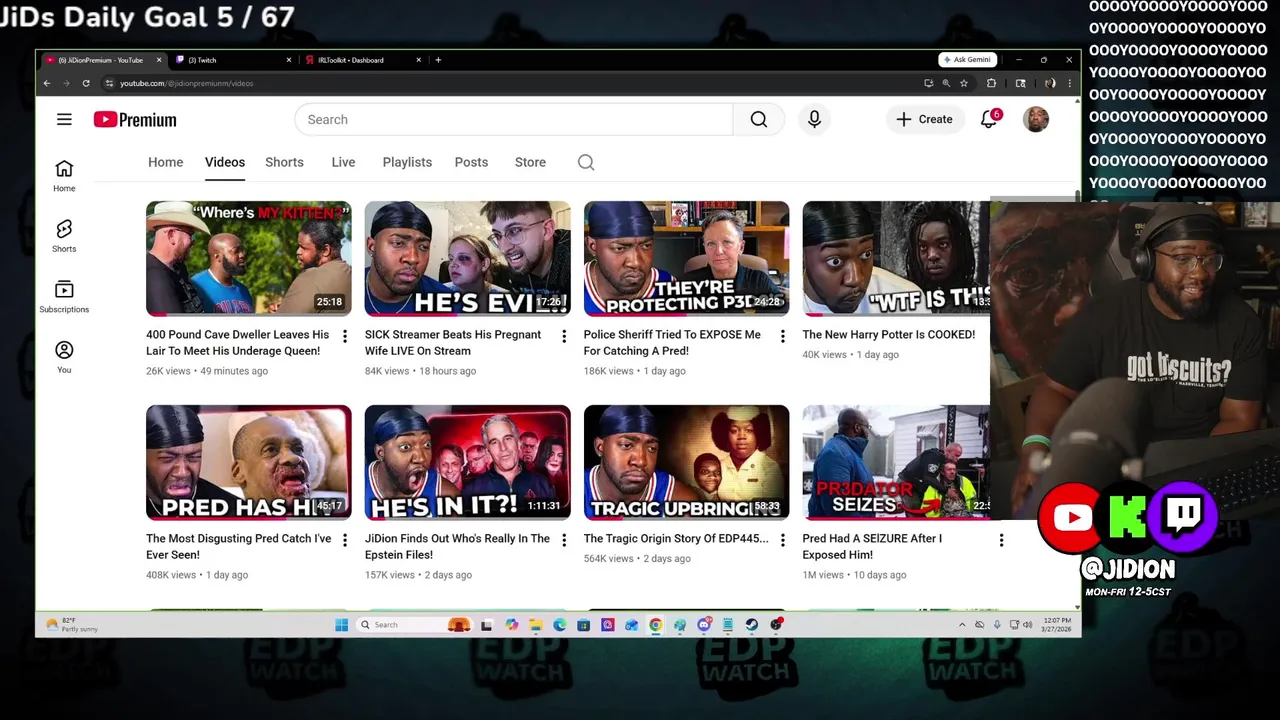The width and height of the screenshot is (1280, 720).
Task: Open the browser extensions puzzle icon
Action: [991, 83]
